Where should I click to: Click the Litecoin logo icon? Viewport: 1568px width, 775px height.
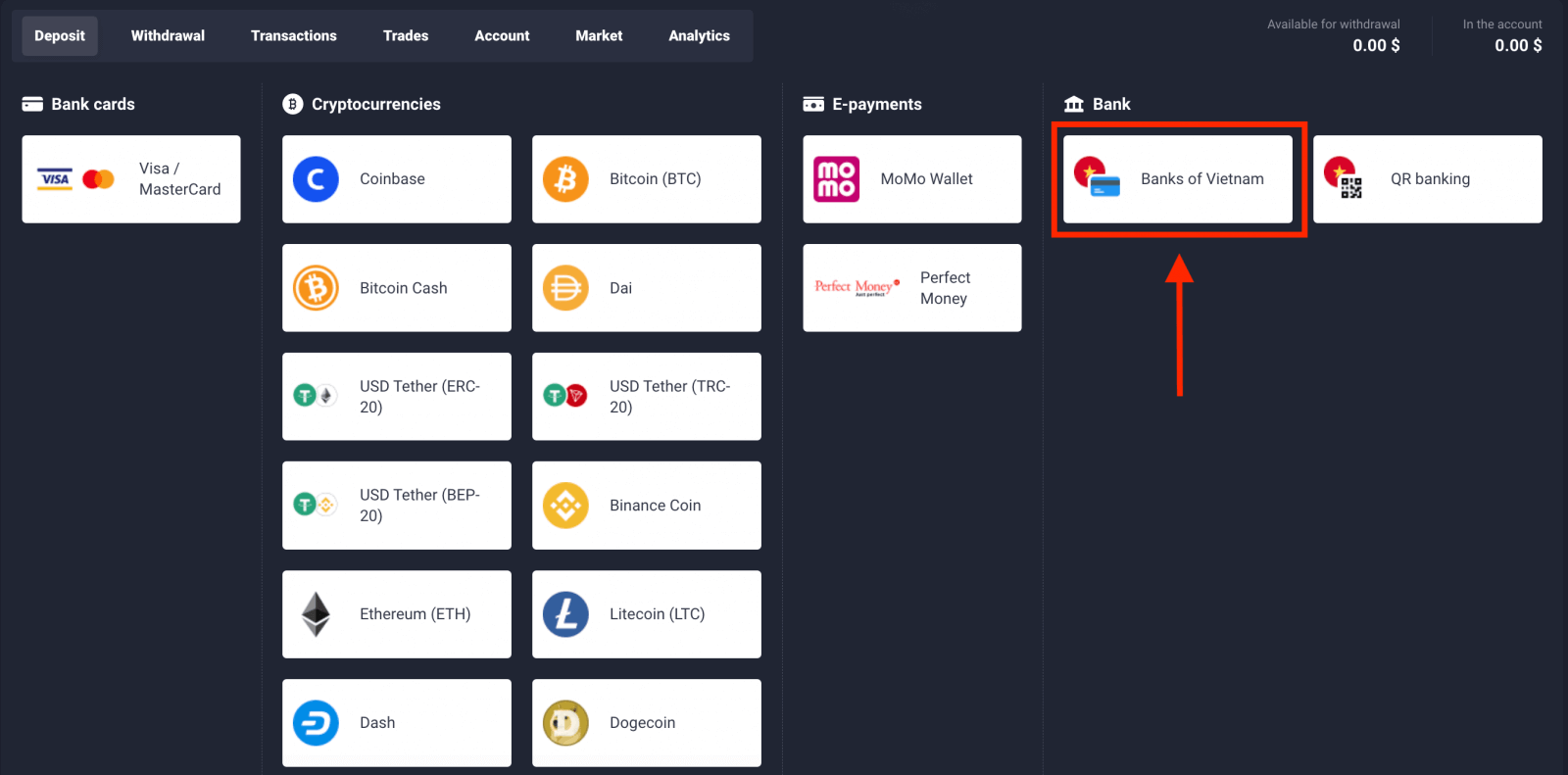pos(565,614)
